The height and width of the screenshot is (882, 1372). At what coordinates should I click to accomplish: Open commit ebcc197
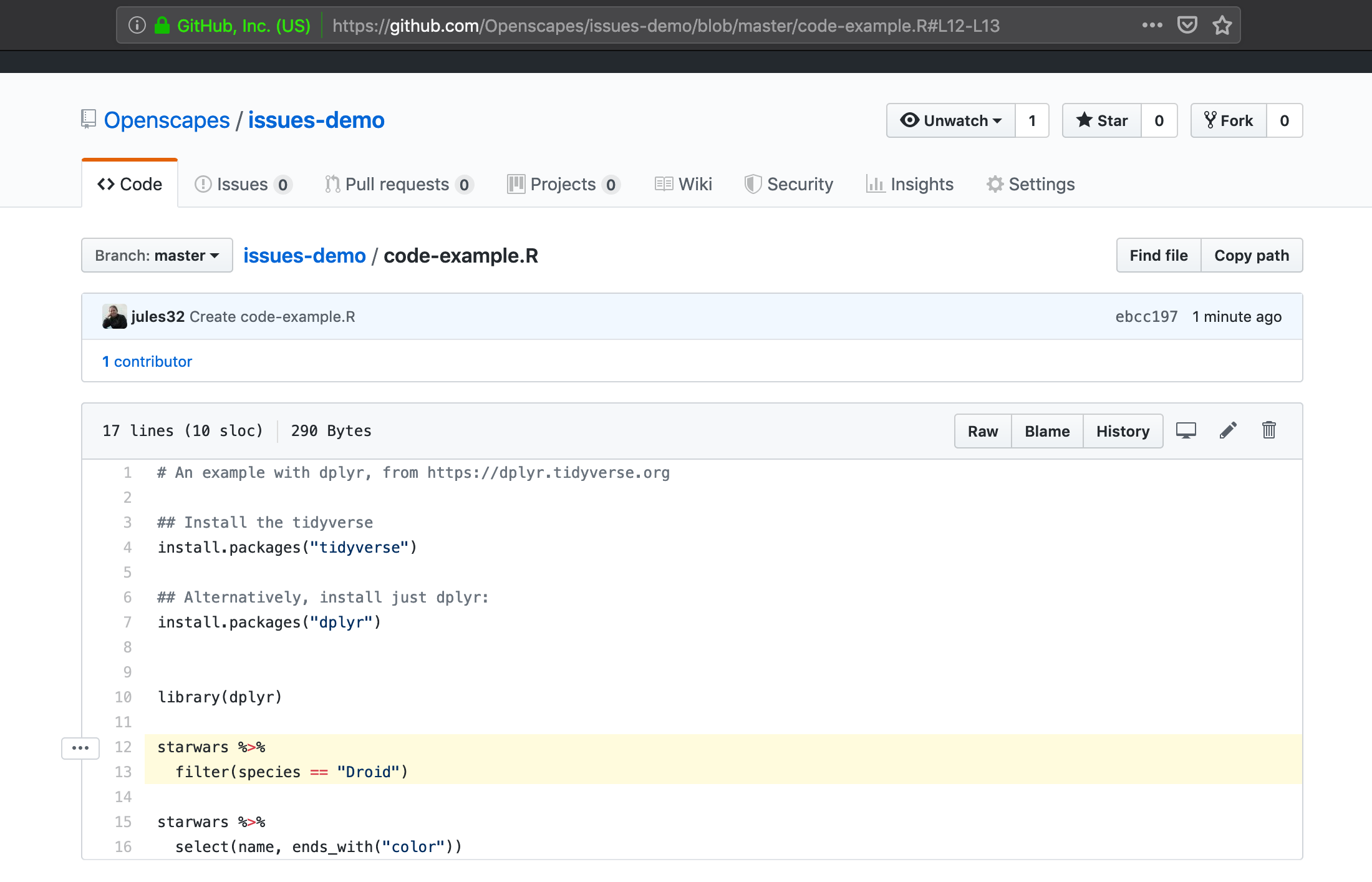click(x=1146, y=316)
